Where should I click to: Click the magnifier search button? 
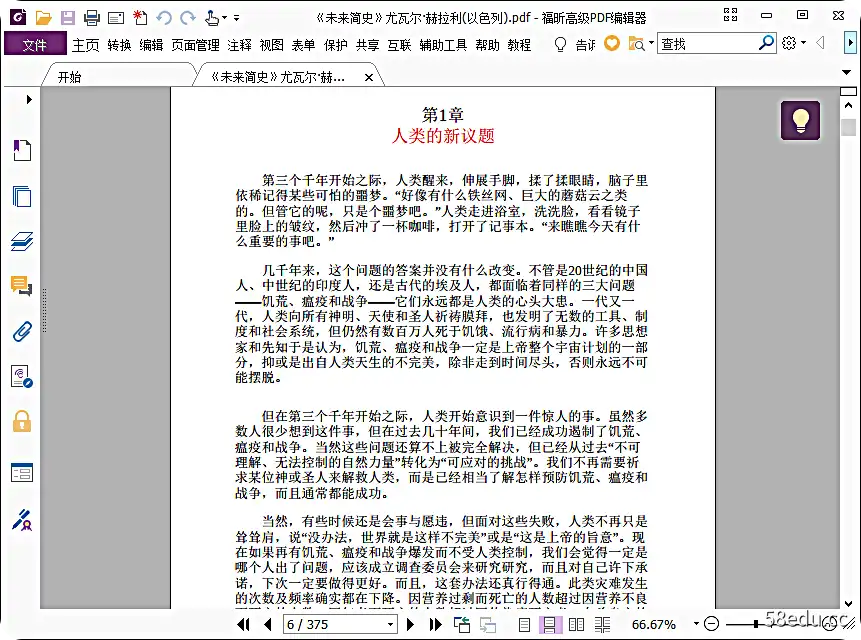coord(767,43)
